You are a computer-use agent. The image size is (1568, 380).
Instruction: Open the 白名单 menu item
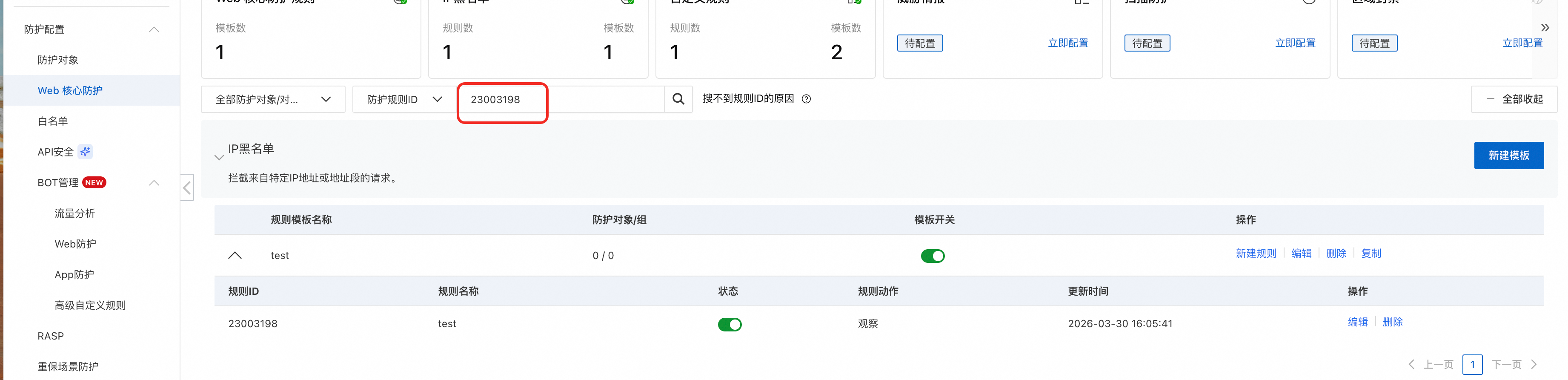[53, 121]
